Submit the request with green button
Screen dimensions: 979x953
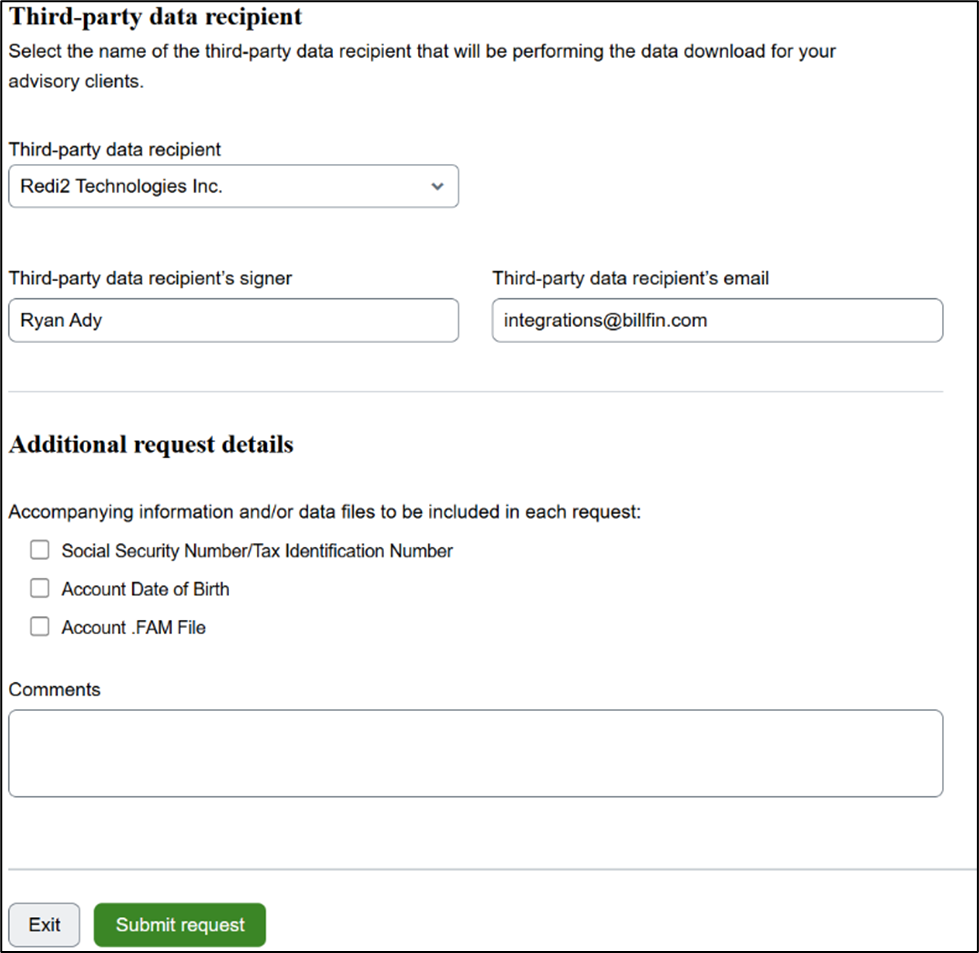[x=180, y=925]
